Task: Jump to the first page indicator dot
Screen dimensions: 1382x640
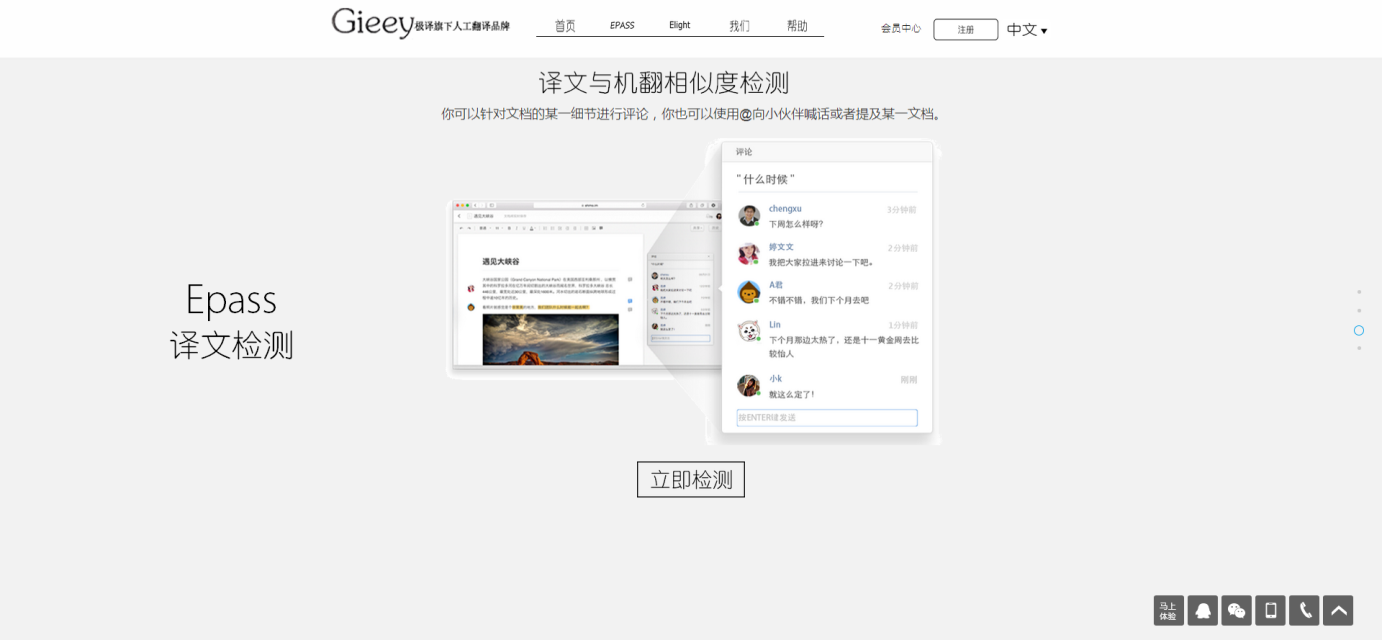Action: [1359, 292]
